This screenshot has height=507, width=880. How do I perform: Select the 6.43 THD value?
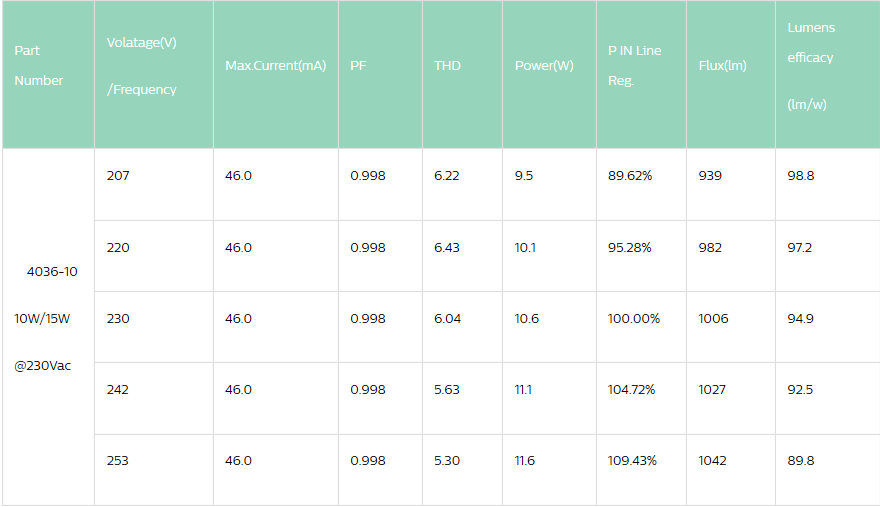447,248
